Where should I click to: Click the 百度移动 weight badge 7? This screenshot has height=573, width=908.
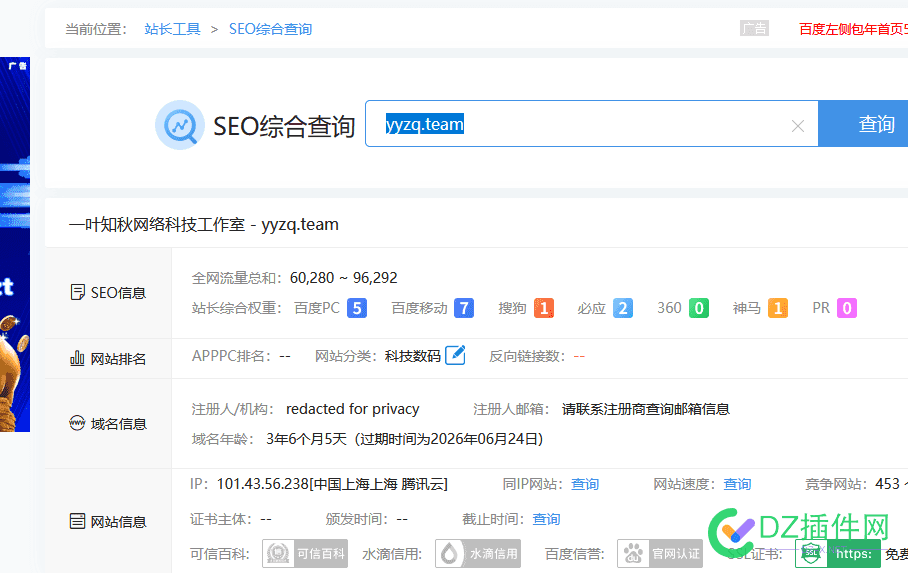464,308
